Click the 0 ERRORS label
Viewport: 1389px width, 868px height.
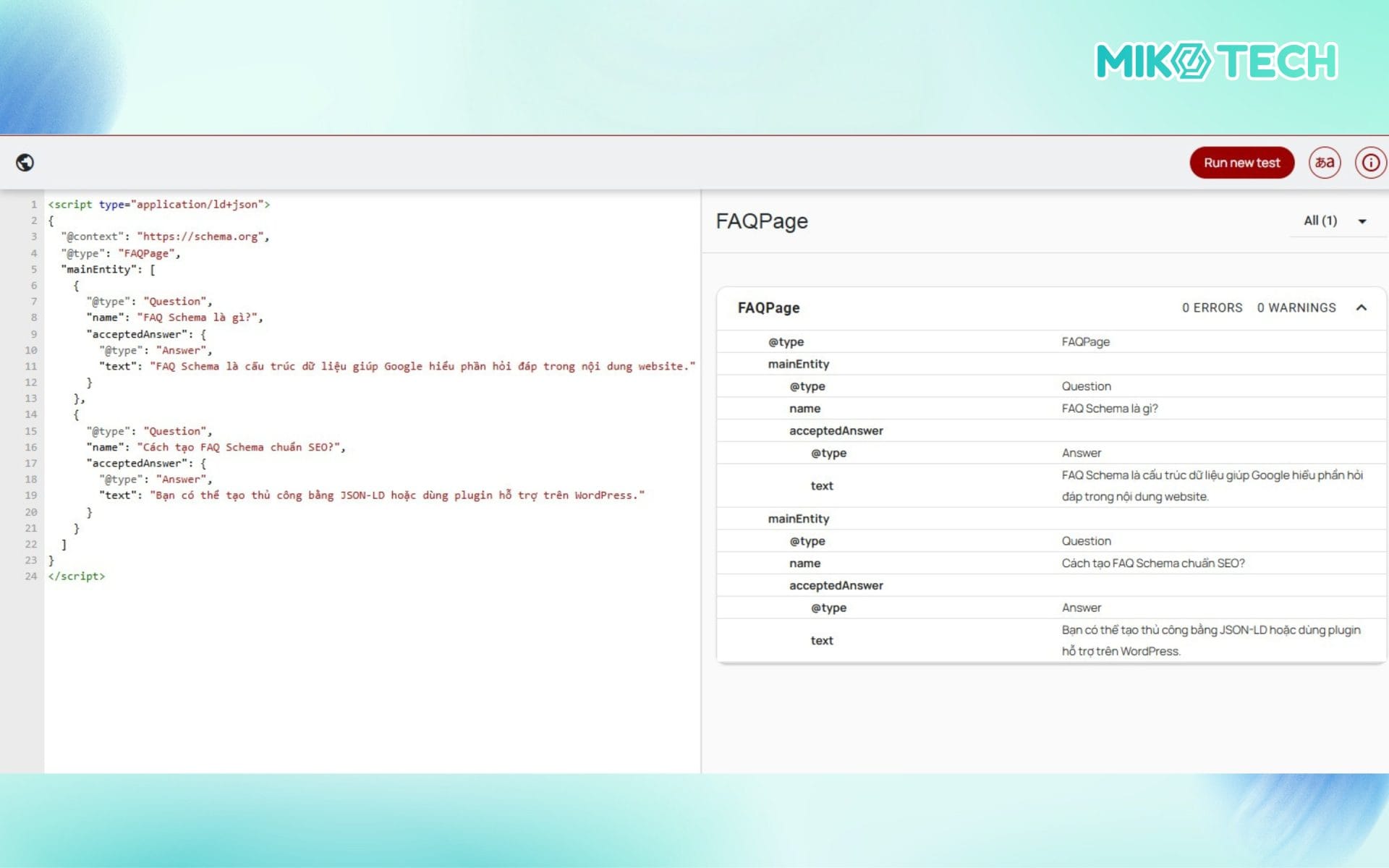[1212, 308]
